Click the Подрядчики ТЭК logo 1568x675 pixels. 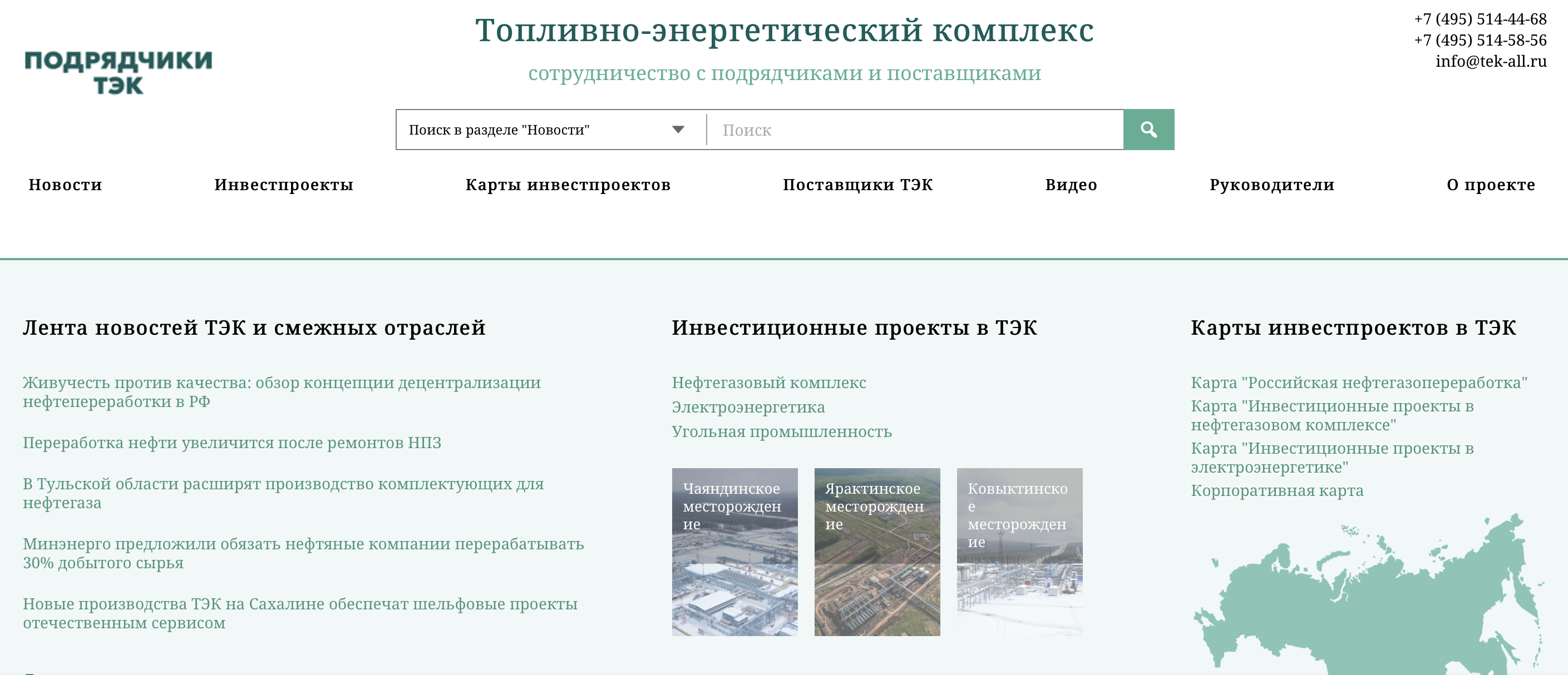click(x=118, y=72)
